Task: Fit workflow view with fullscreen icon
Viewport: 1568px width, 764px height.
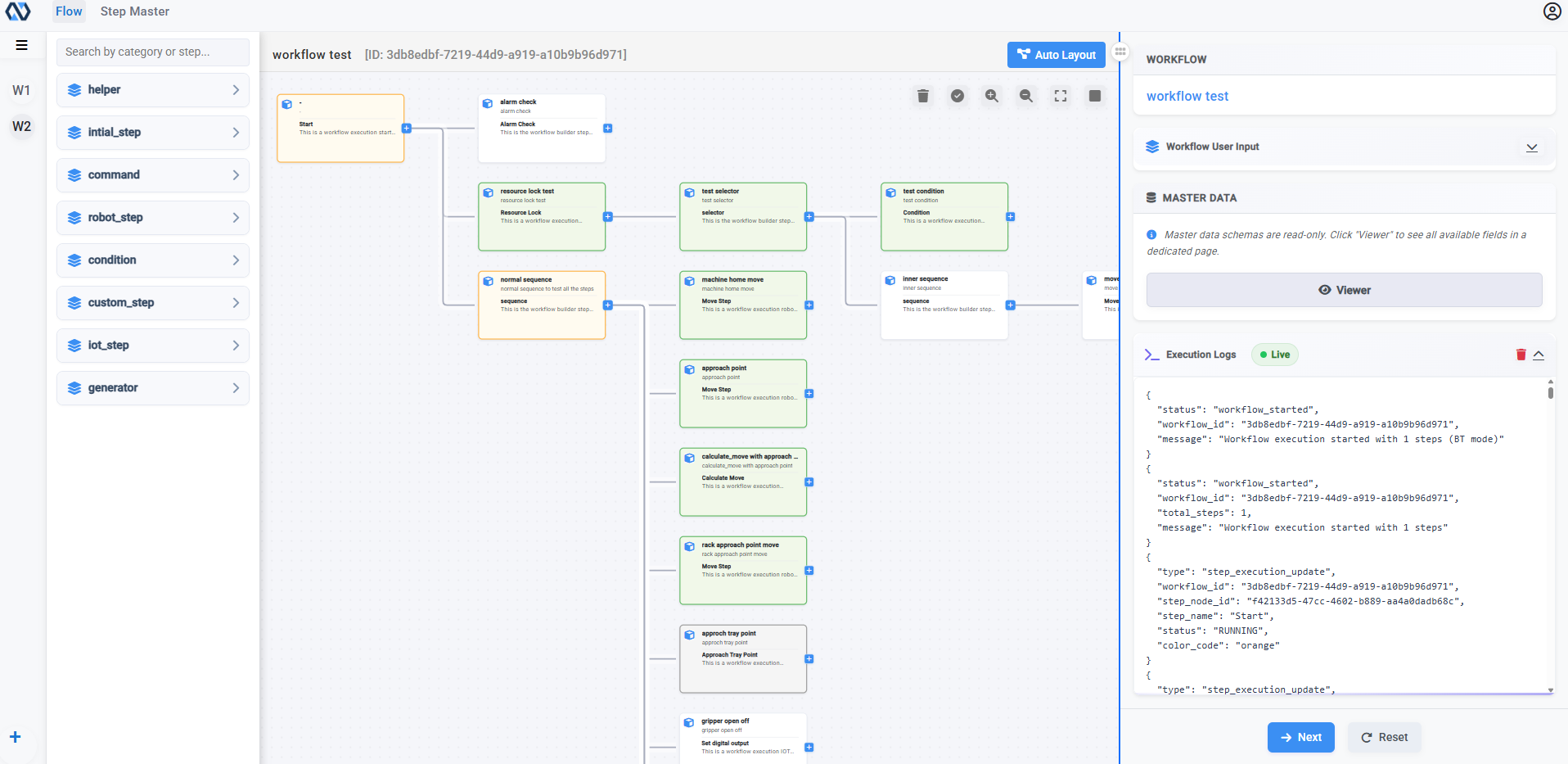Action: click(1061, 96)
